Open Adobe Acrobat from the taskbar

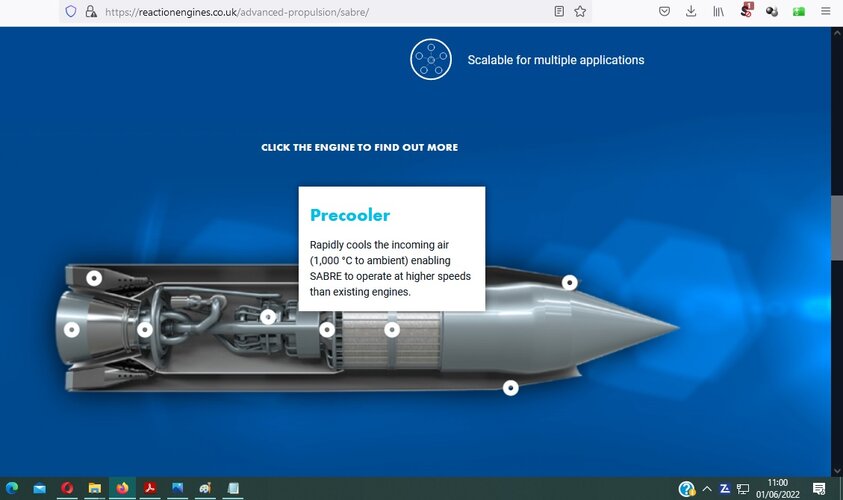150,488
